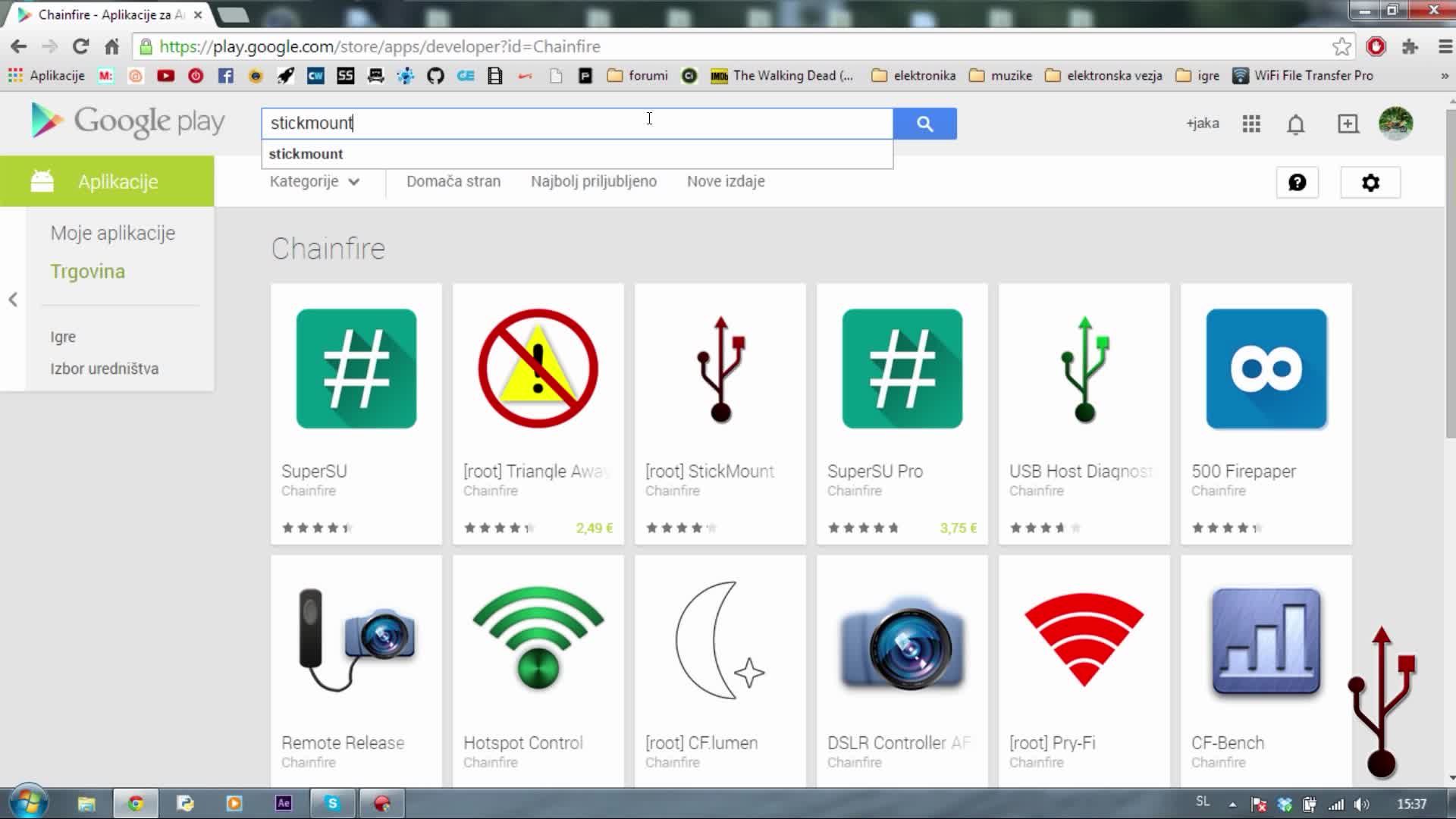The width and height of the screenshot is (1456, 819).
Task: Select the stickmount search suggestion
Action: tap(306, 154)
